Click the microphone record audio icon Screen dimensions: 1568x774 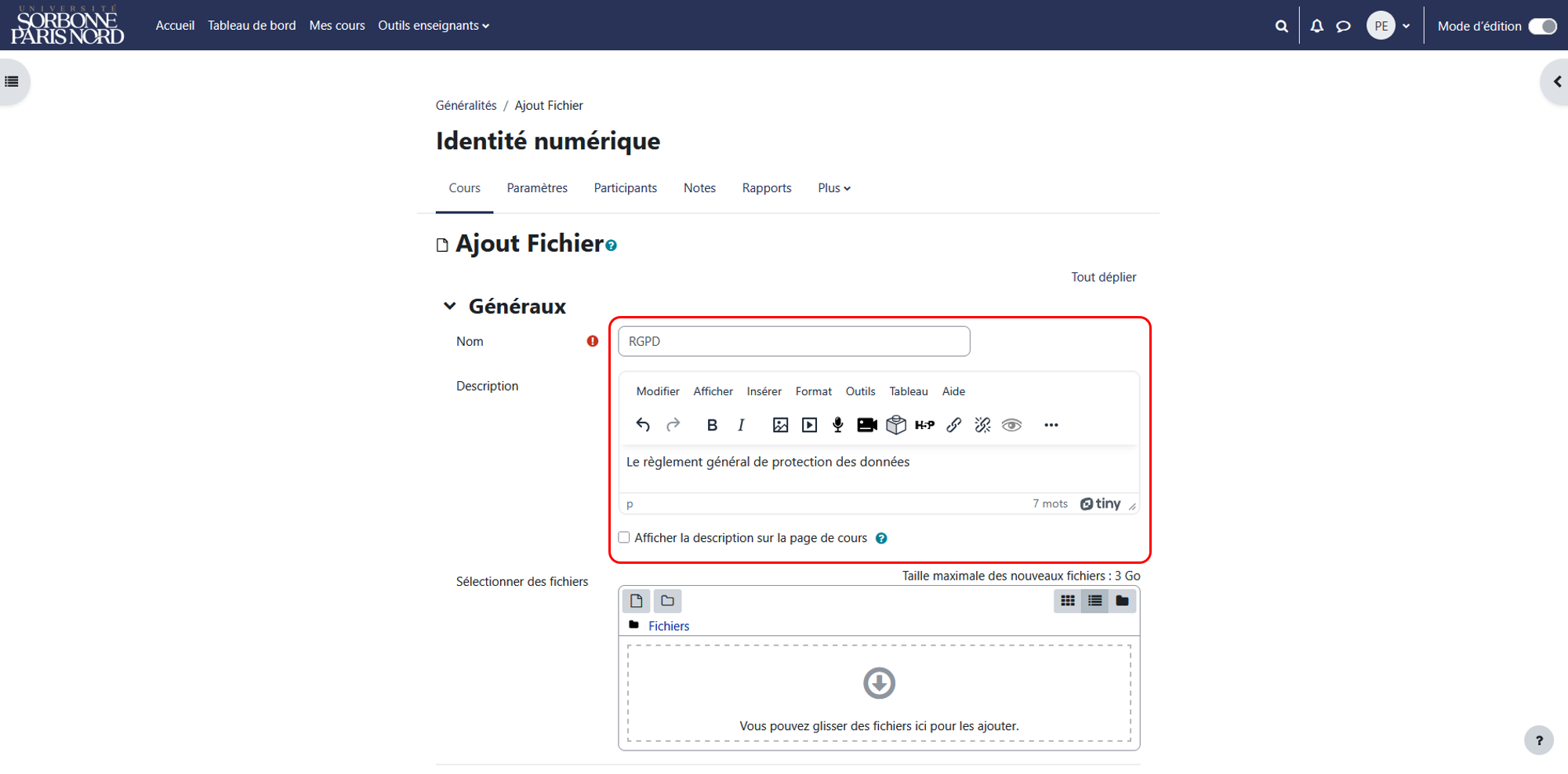click(838, 425)
